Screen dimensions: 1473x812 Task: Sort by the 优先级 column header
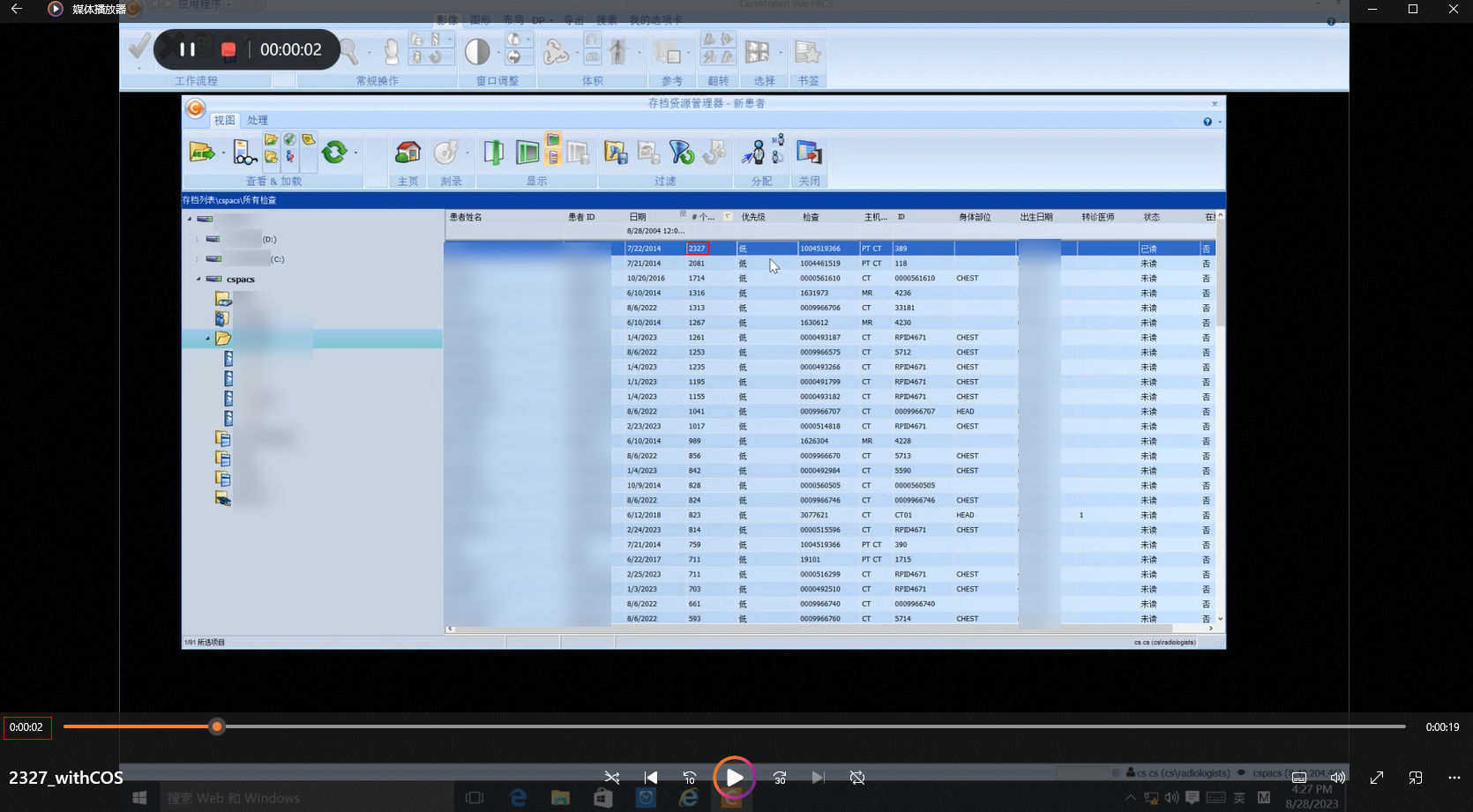753,217
